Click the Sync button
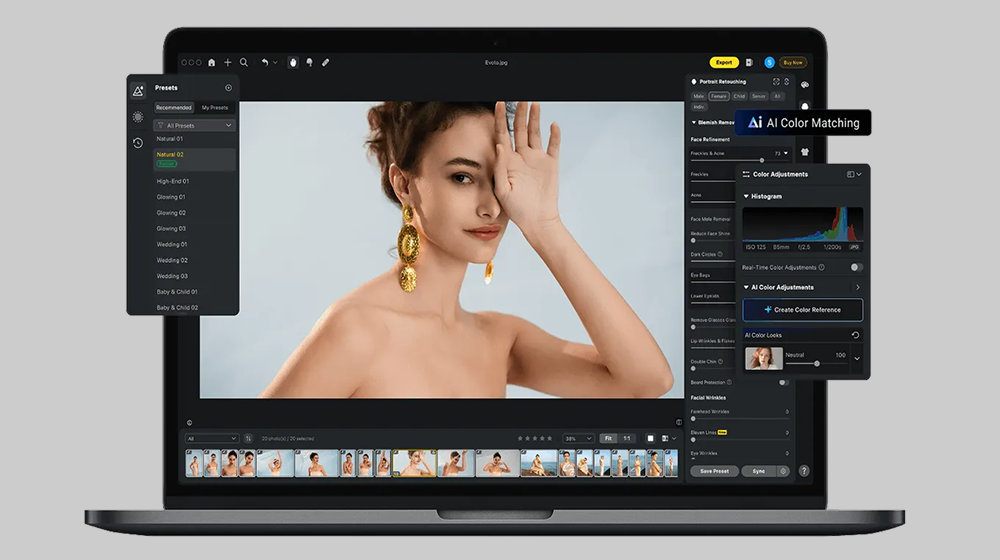Screen dimensions: 1000x560 tap(758, 471)
